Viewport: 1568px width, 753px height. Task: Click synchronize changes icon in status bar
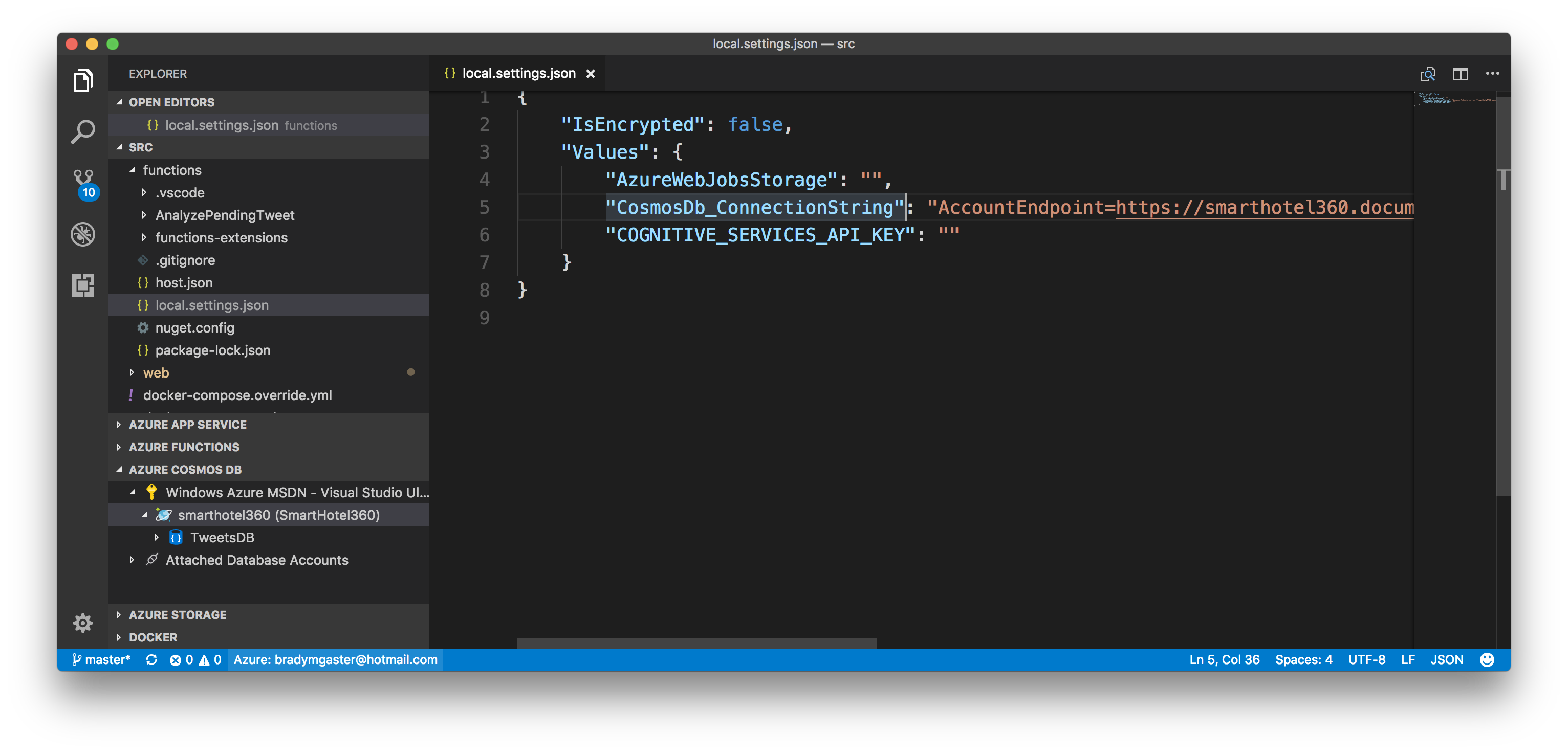click(151, 660)
